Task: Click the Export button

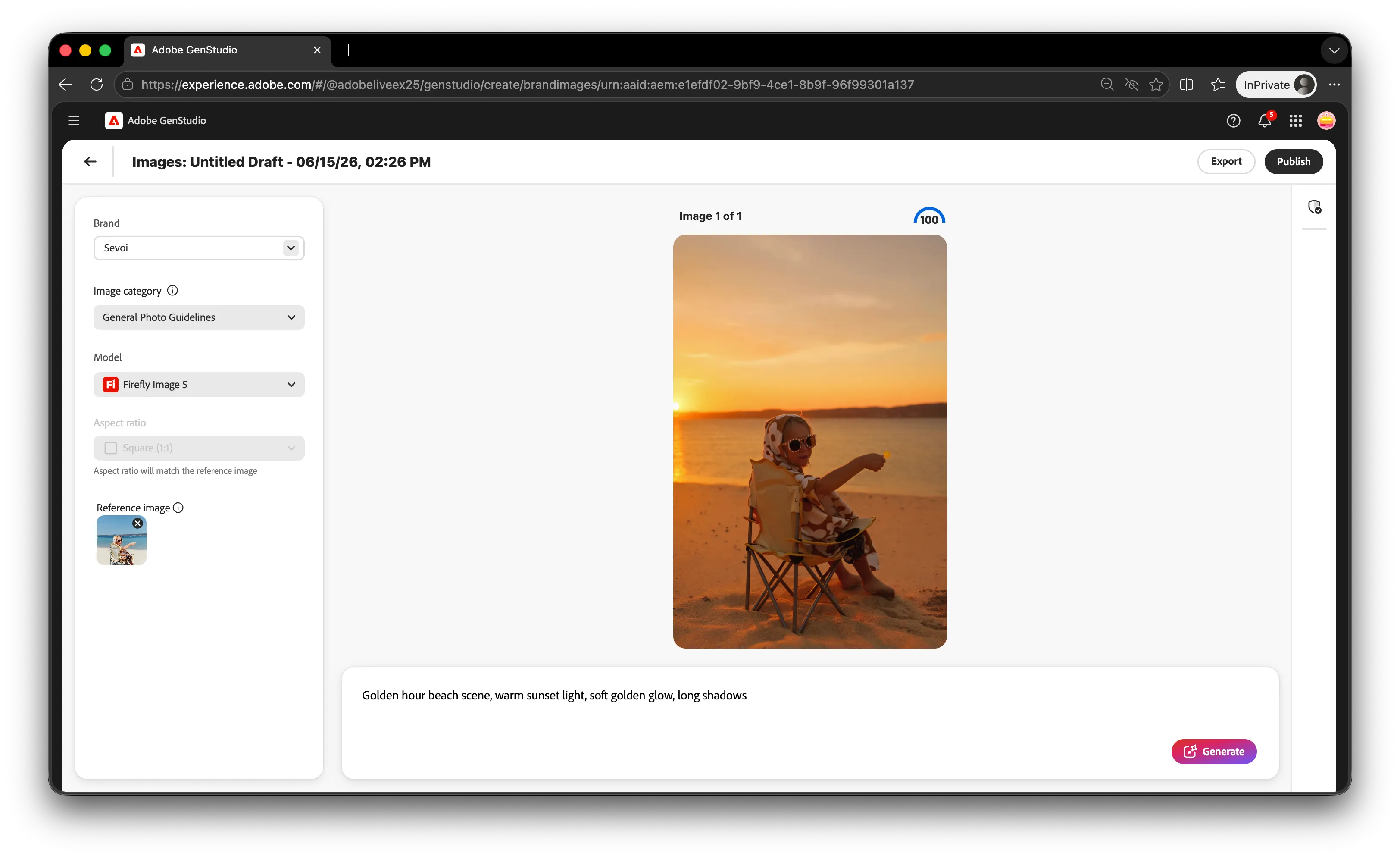Action: tap(1225, 161)
